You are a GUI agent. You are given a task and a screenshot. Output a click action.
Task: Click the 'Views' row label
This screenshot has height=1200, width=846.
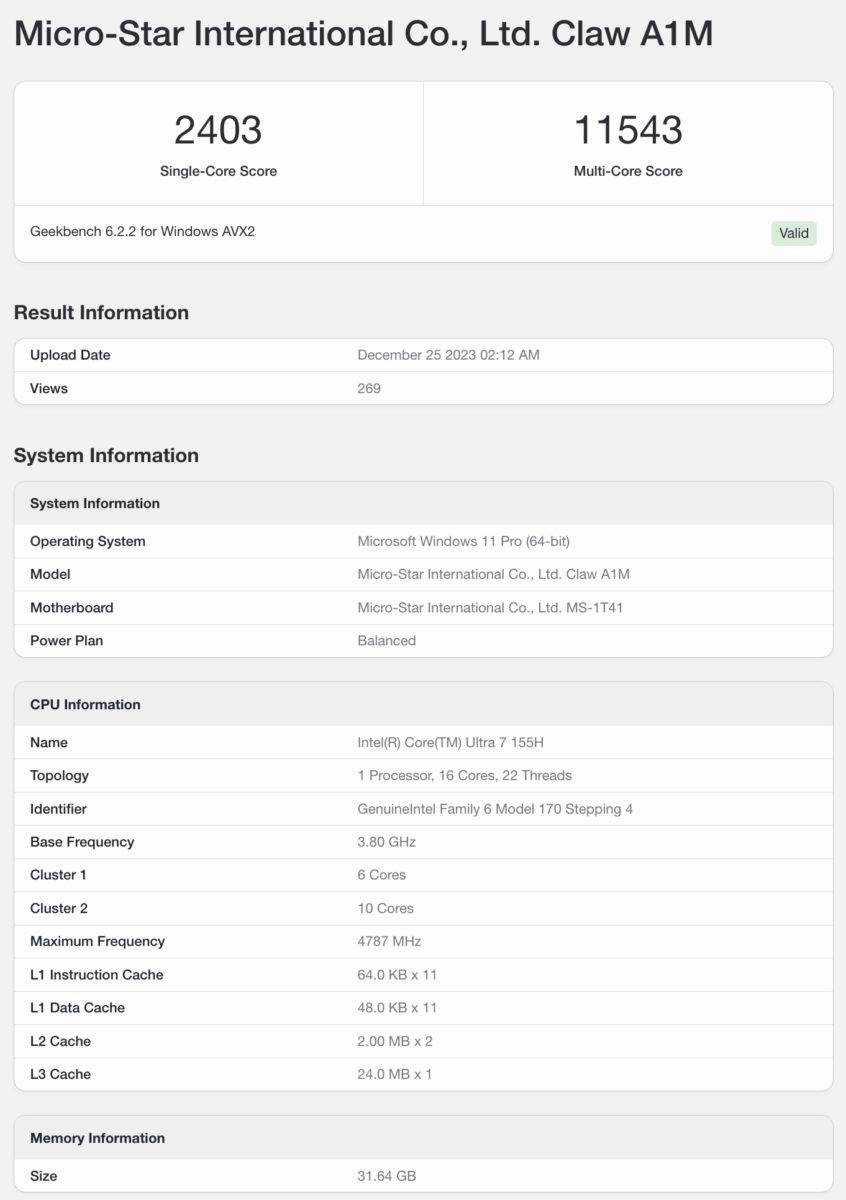49,388
